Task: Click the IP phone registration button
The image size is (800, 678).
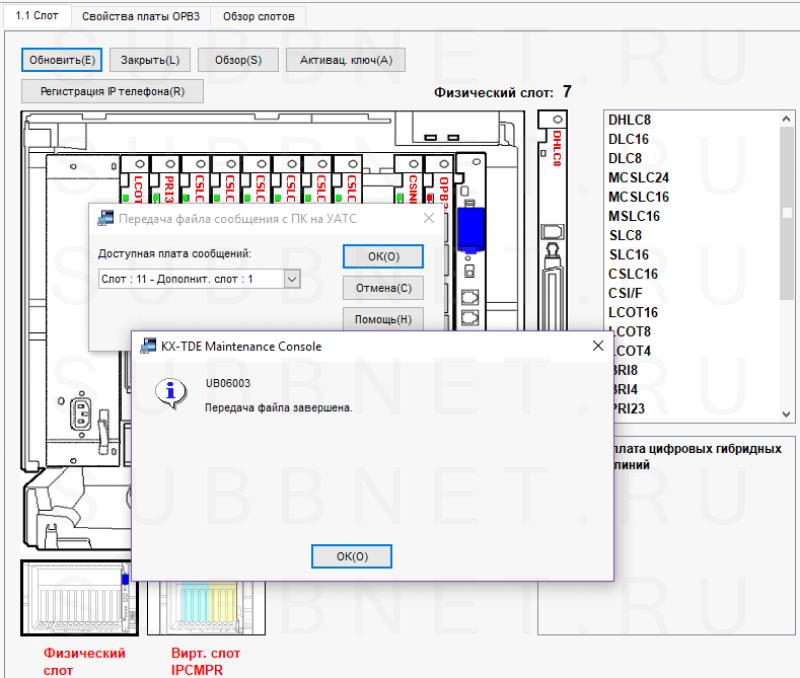Action: pyautogui.click(x=112, y=91)
